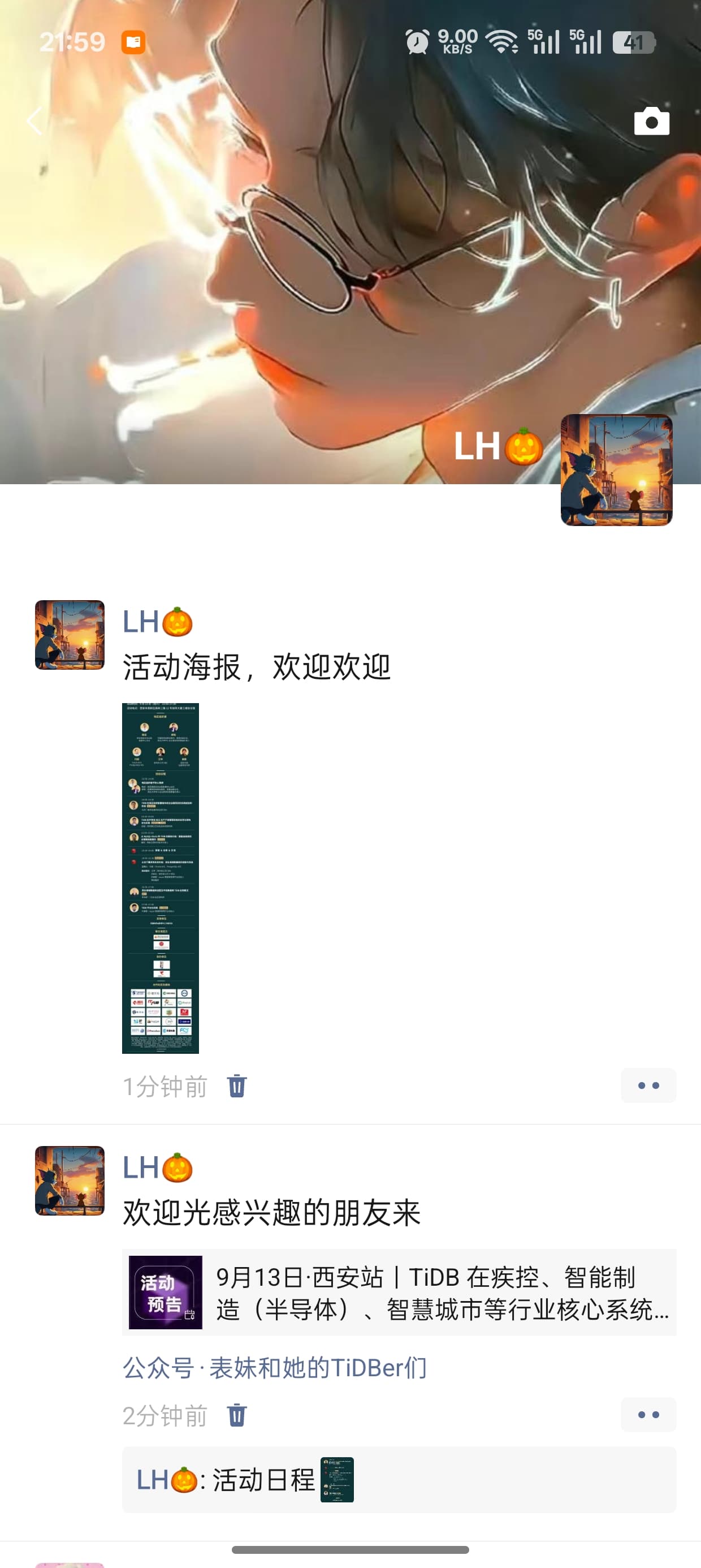Open the activity poster image thumbnail
Screen dimensions: 701x1568
(161, 878)
